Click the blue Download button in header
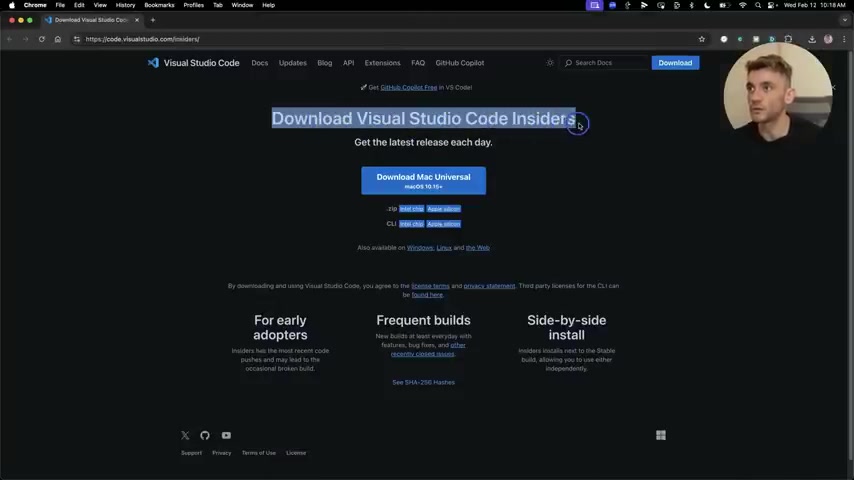Screen dimensions: 854x480 click(675, 63)
